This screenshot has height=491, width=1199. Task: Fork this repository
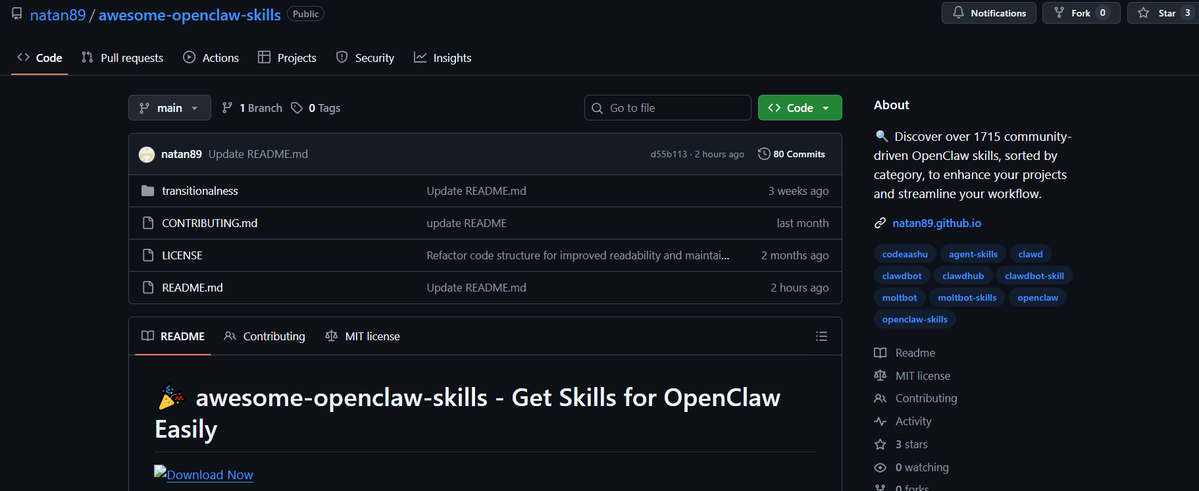tap(1081, 13)
